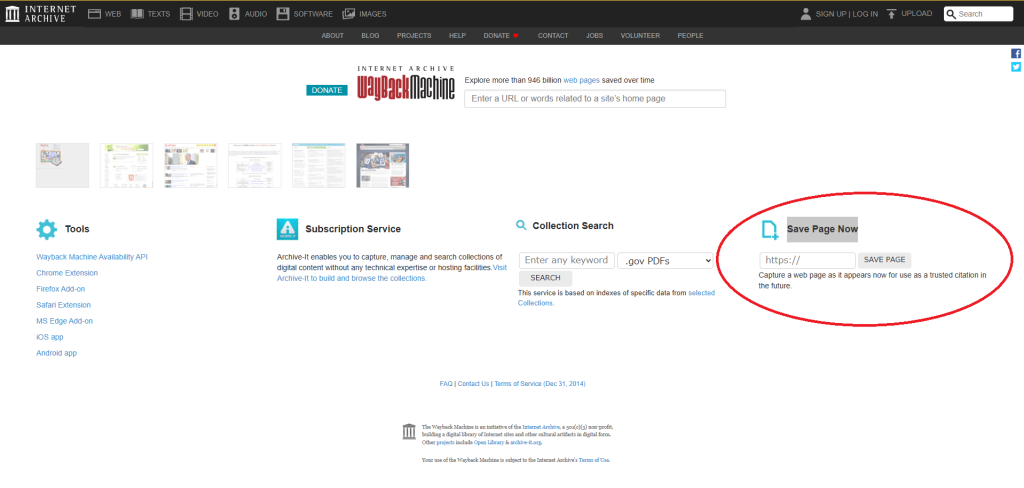Screen dimensions: 1024x488
Task: Click the top-right Search box
Action: 978,14
